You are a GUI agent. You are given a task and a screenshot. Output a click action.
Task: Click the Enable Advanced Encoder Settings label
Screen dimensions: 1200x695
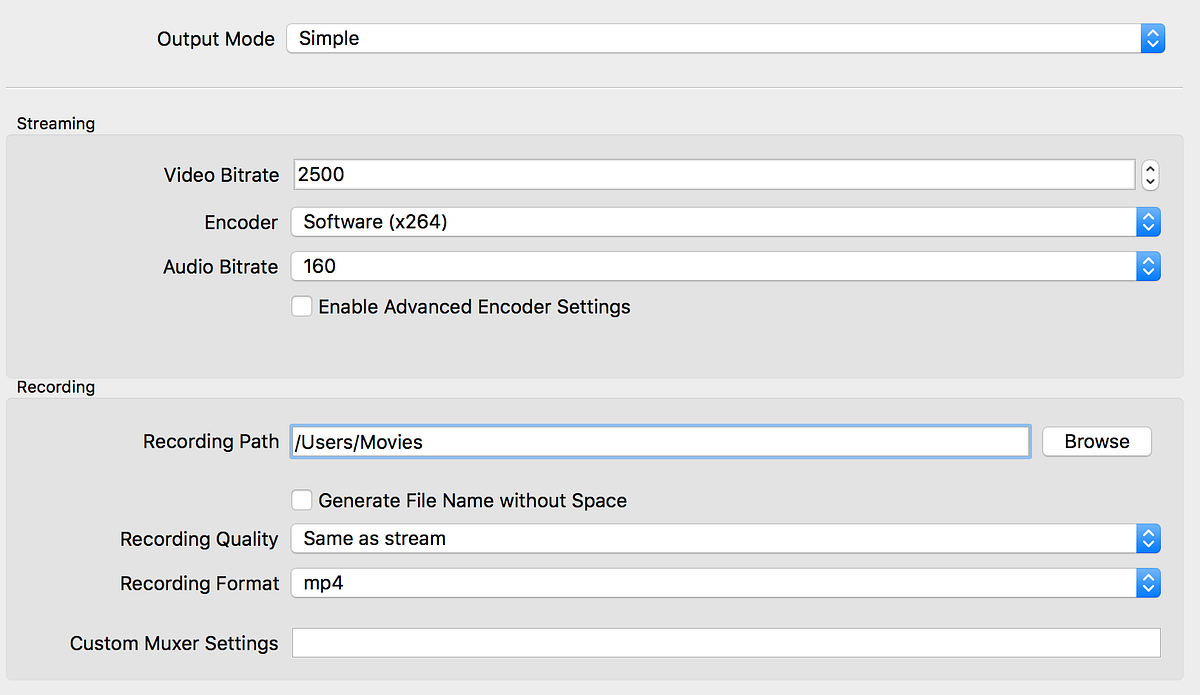pyautogui.click(x=474, y=307)
